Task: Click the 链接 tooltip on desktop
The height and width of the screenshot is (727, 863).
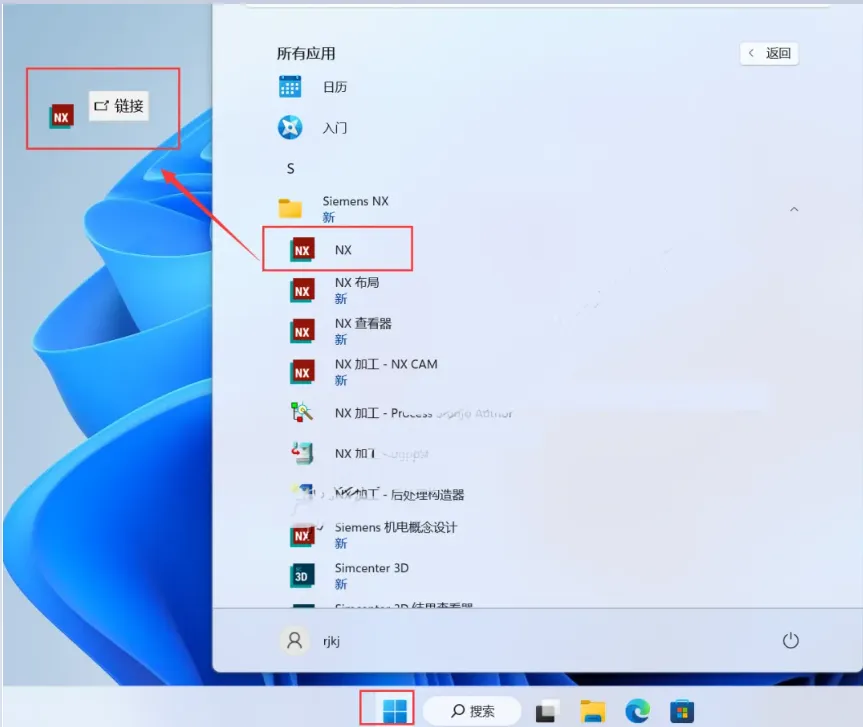Action: [119, 106]
